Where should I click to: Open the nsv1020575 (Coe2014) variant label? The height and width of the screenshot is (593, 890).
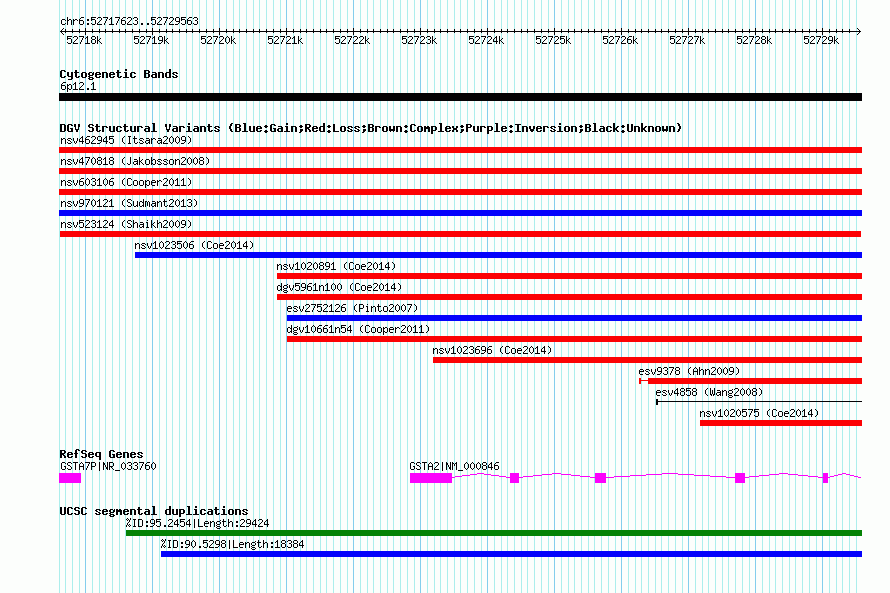(x=759, y=413)
